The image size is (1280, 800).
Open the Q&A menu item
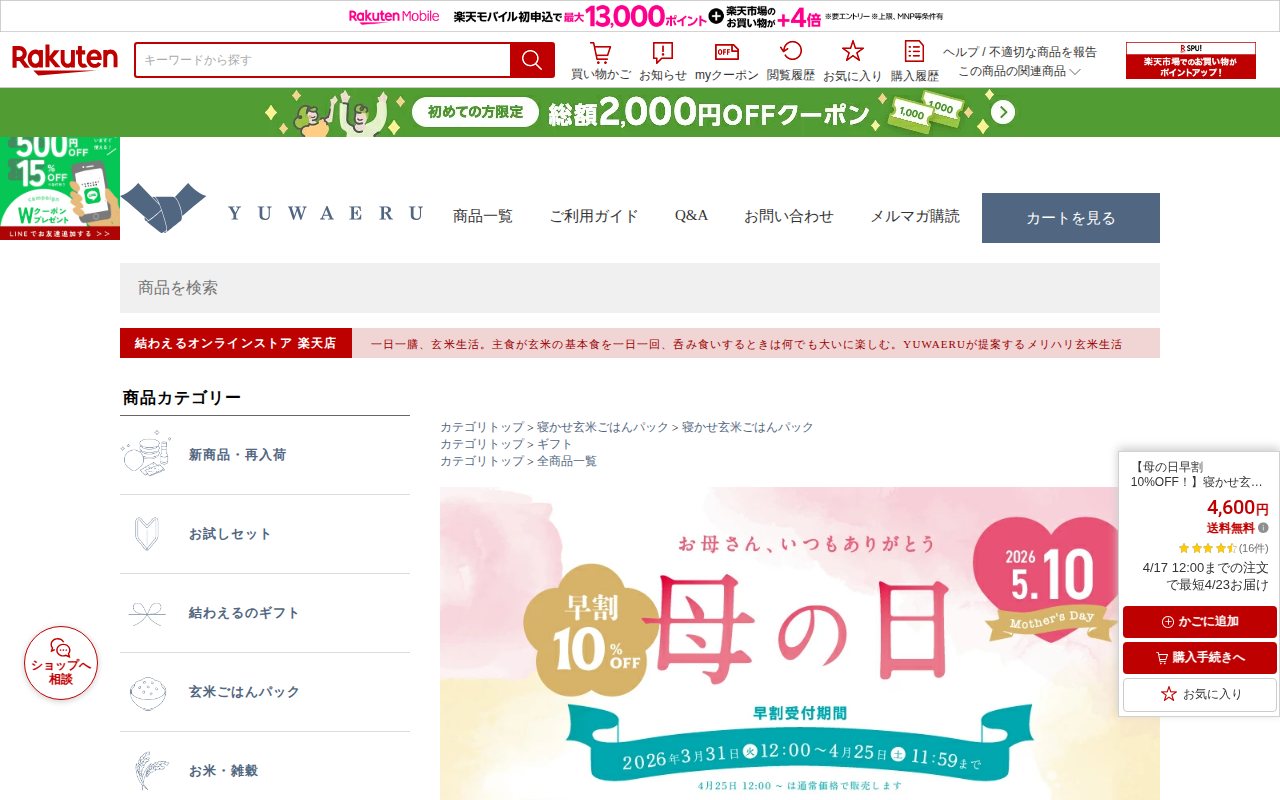pyautogui.click(x=691, y=216)
